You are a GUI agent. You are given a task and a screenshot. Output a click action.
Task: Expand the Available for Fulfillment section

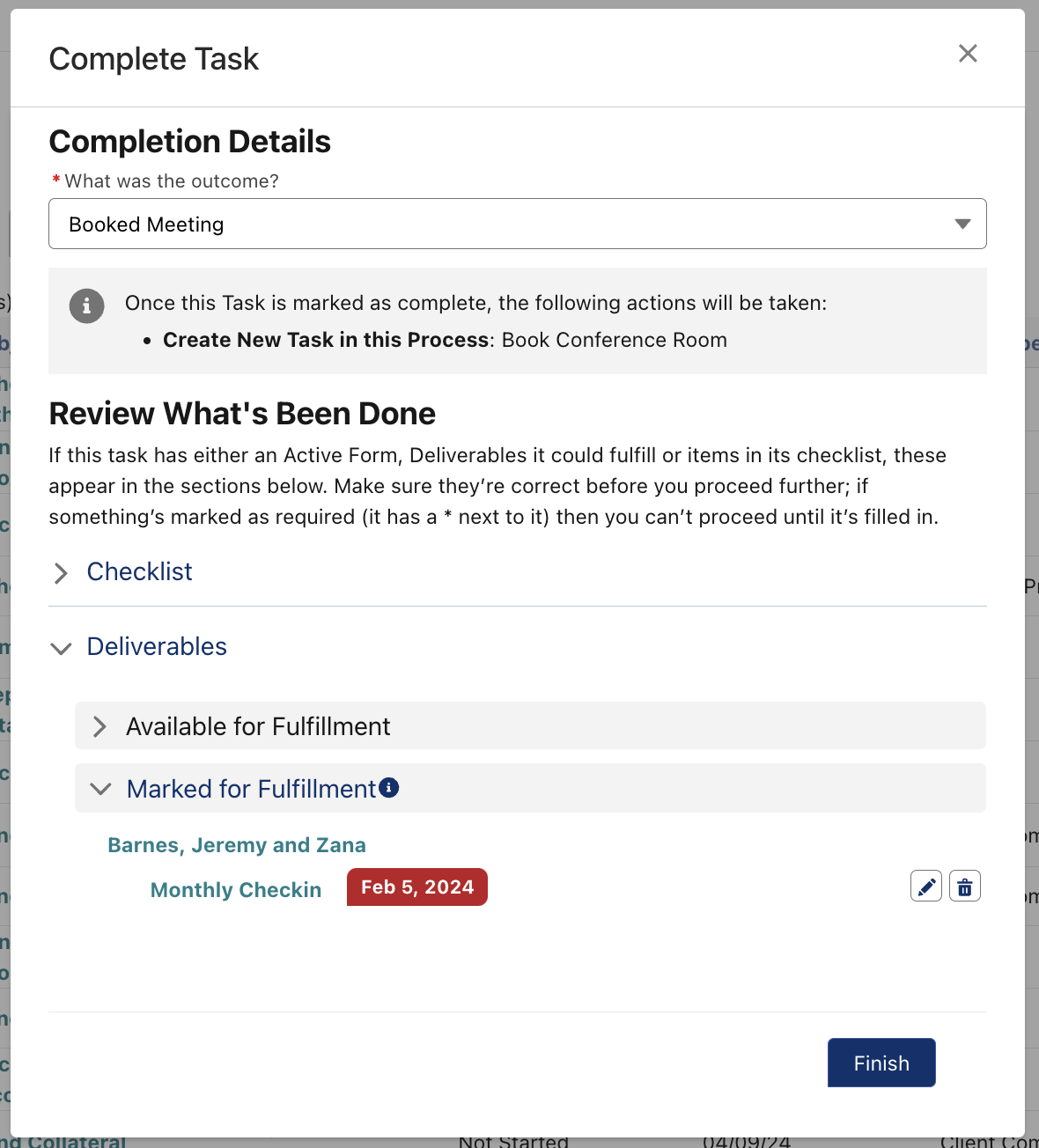(258, 726)
